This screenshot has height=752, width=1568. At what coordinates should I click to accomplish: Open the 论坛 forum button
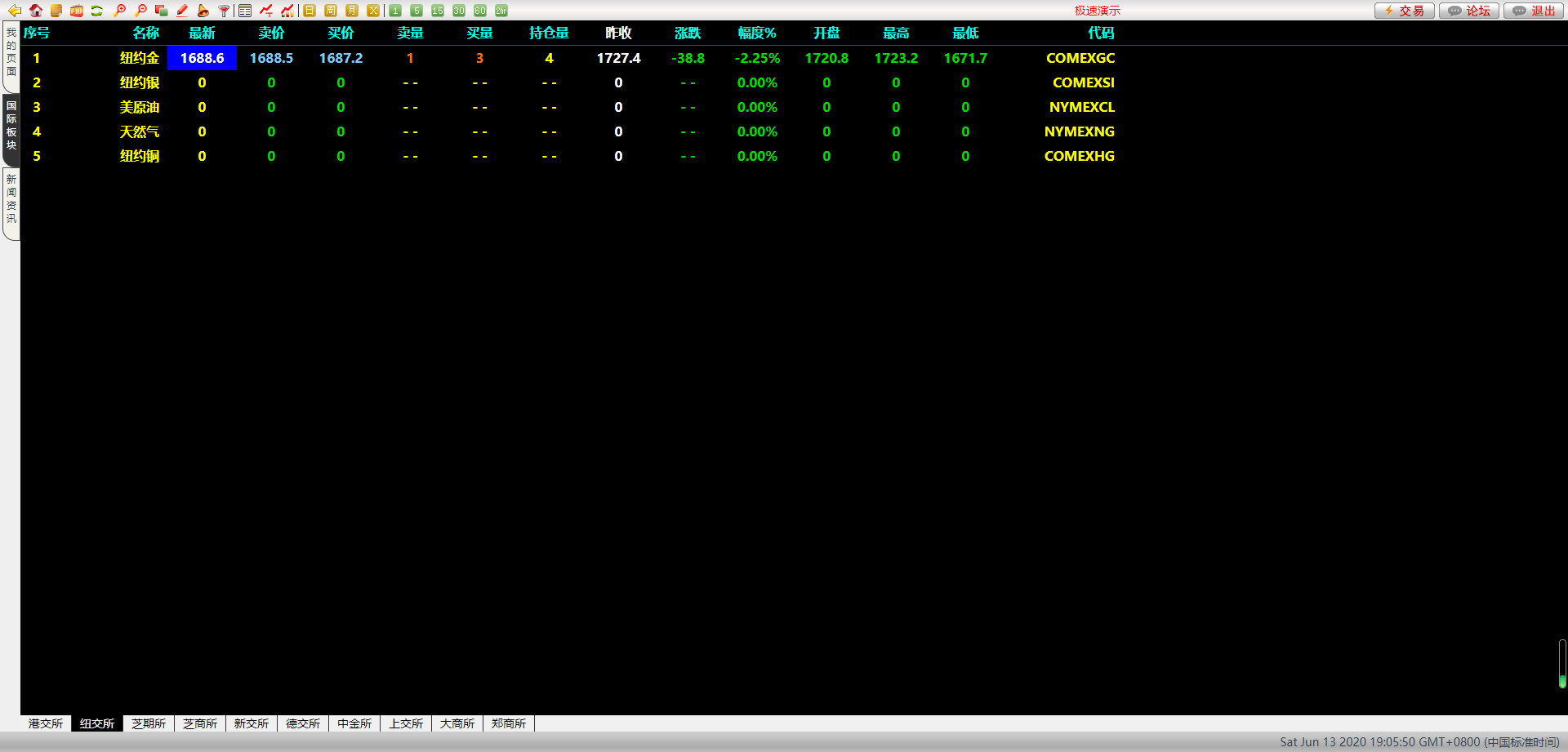coord(1469,11)
